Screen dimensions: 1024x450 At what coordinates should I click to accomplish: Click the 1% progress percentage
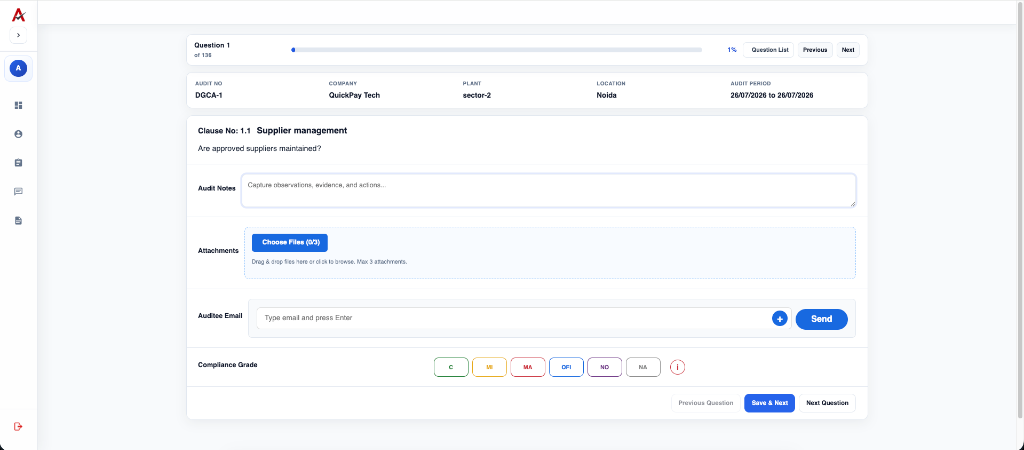click(x=732, y=50)
